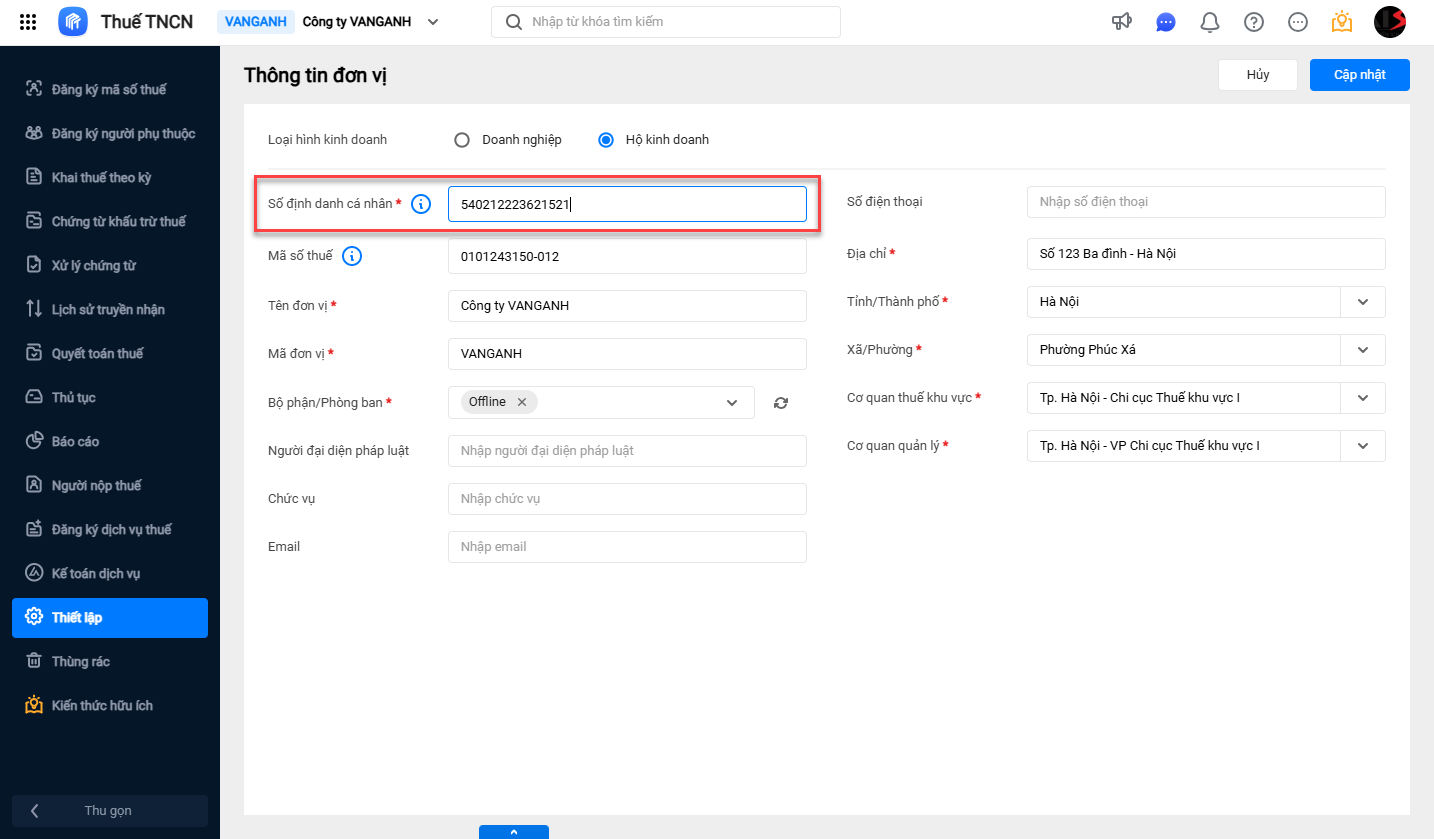Click info icon beside Số định danh cá nhân

pos(421,204)
